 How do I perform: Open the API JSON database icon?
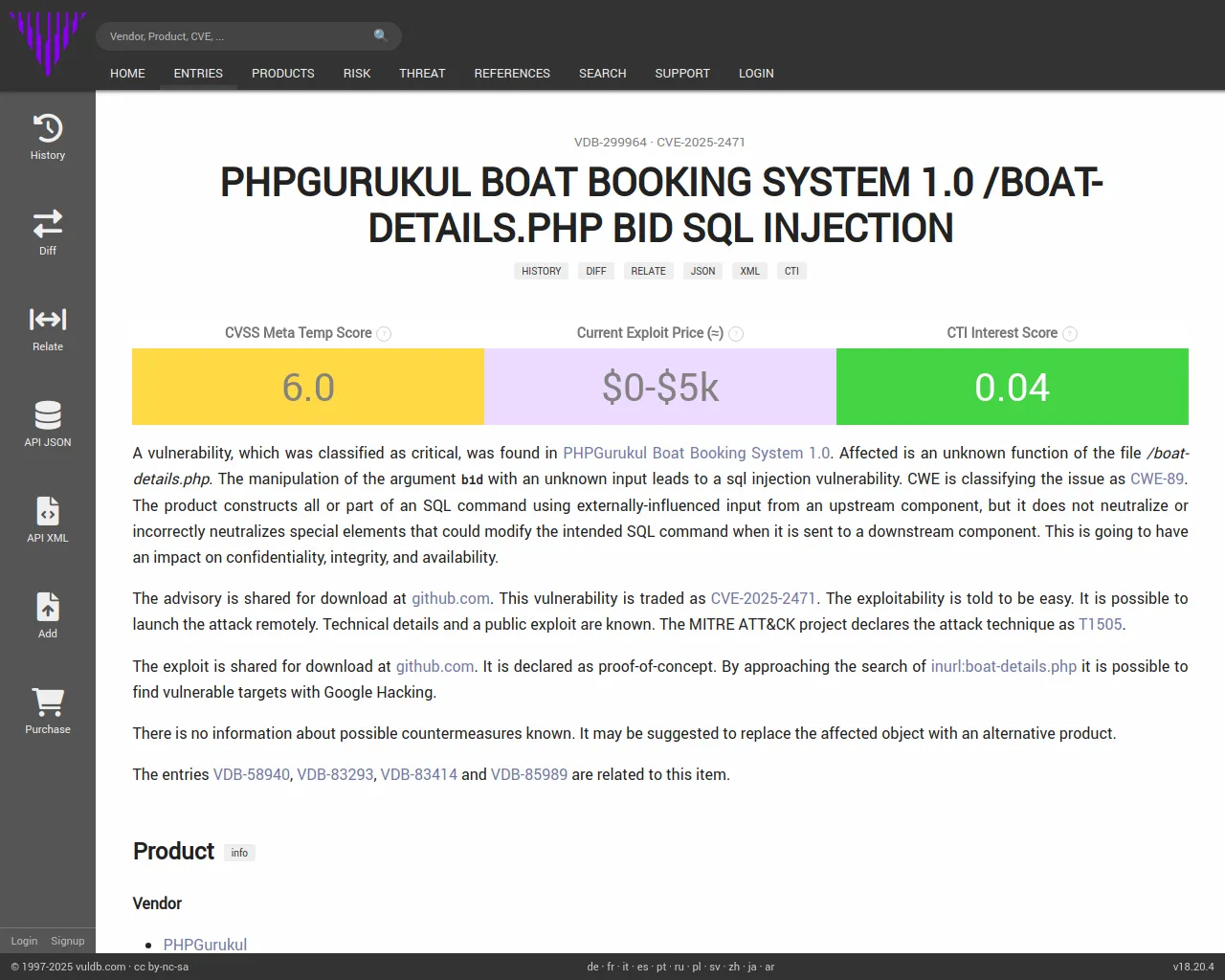pos(48,415)
